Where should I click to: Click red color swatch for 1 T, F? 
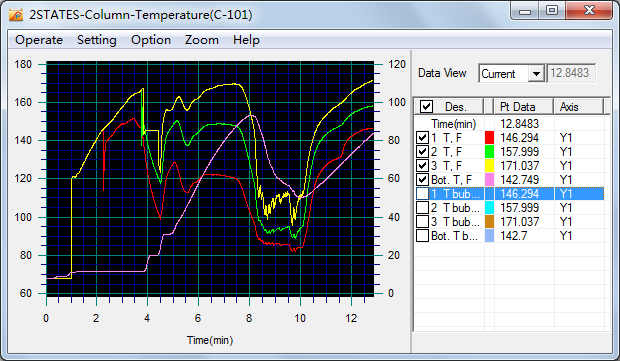489,138
